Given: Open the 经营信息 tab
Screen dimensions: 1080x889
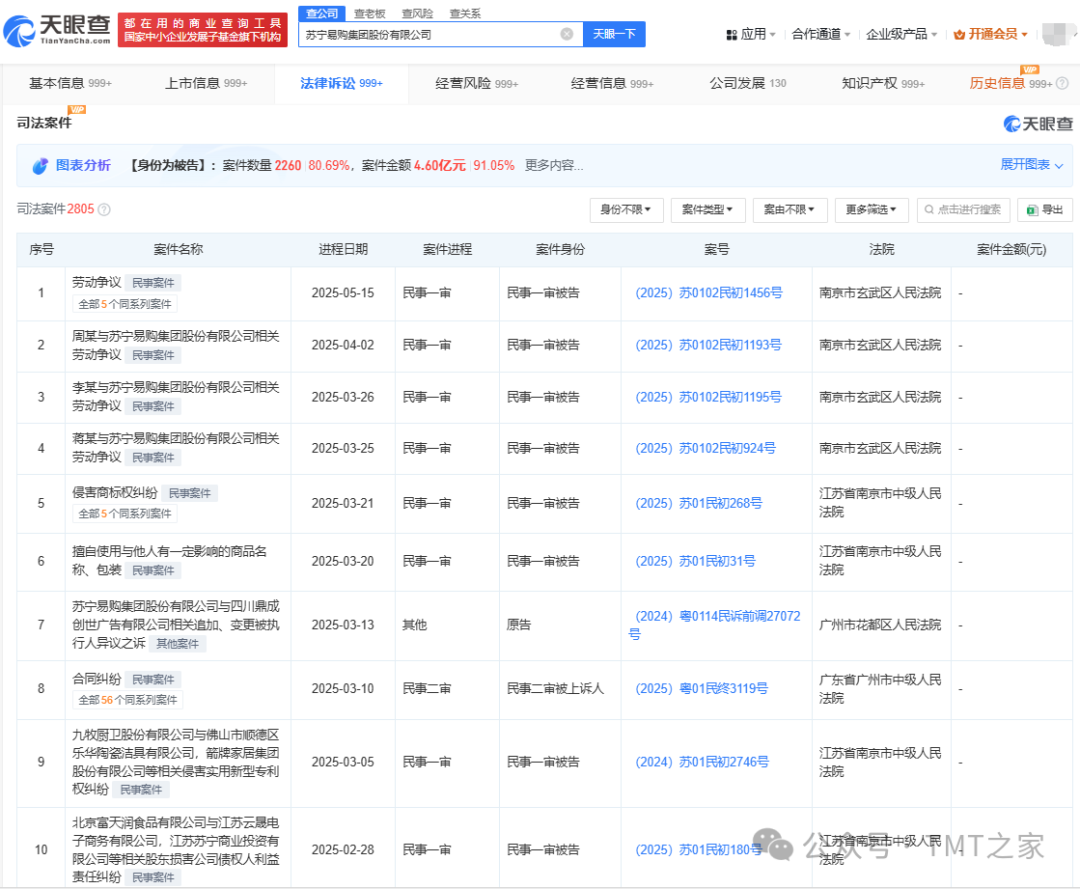Looking at the screenshot, I should (x=612, y=83).
